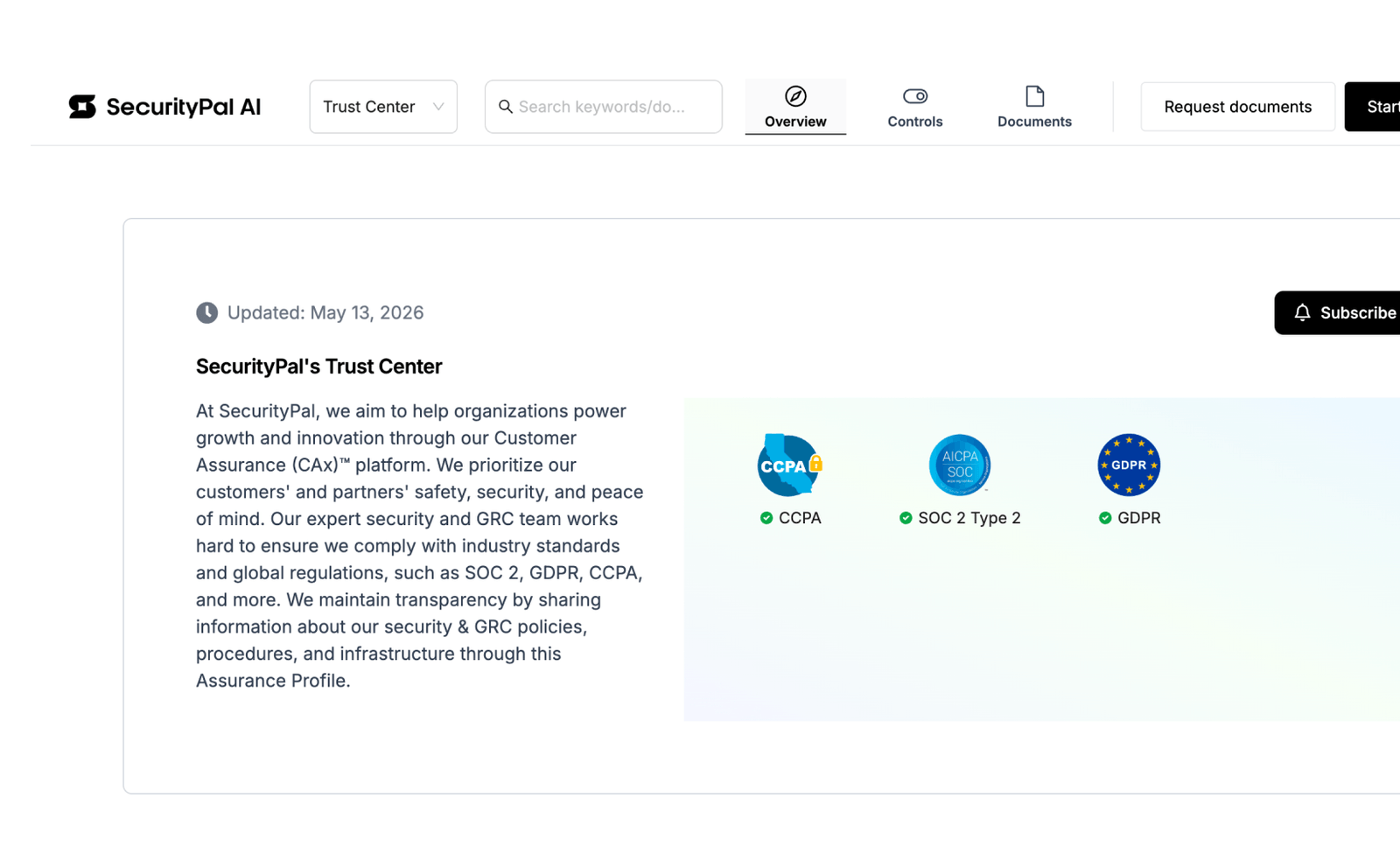Click the SecurityPal AI logo

pos(164,107)
